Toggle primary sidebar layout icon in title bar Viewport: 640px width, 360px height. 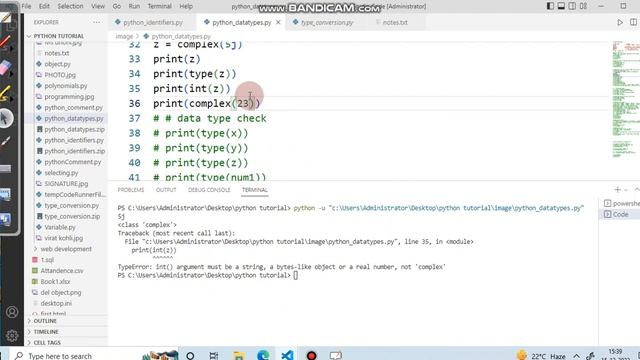[551, 6]
